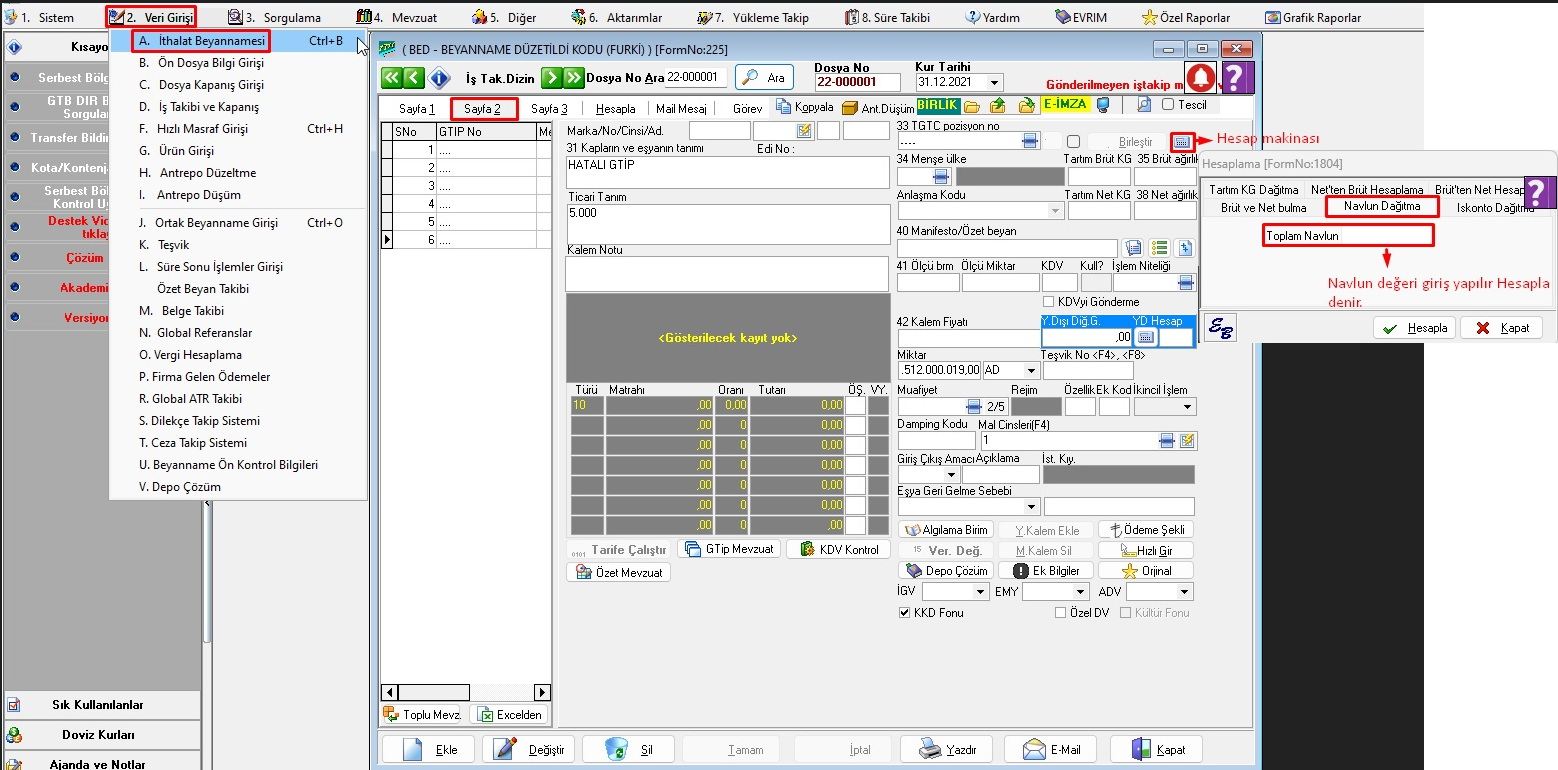Click the KDV Kontrol button
Image resolution: width=1558 pixels, height=770 pixels.
pos(838,549)
